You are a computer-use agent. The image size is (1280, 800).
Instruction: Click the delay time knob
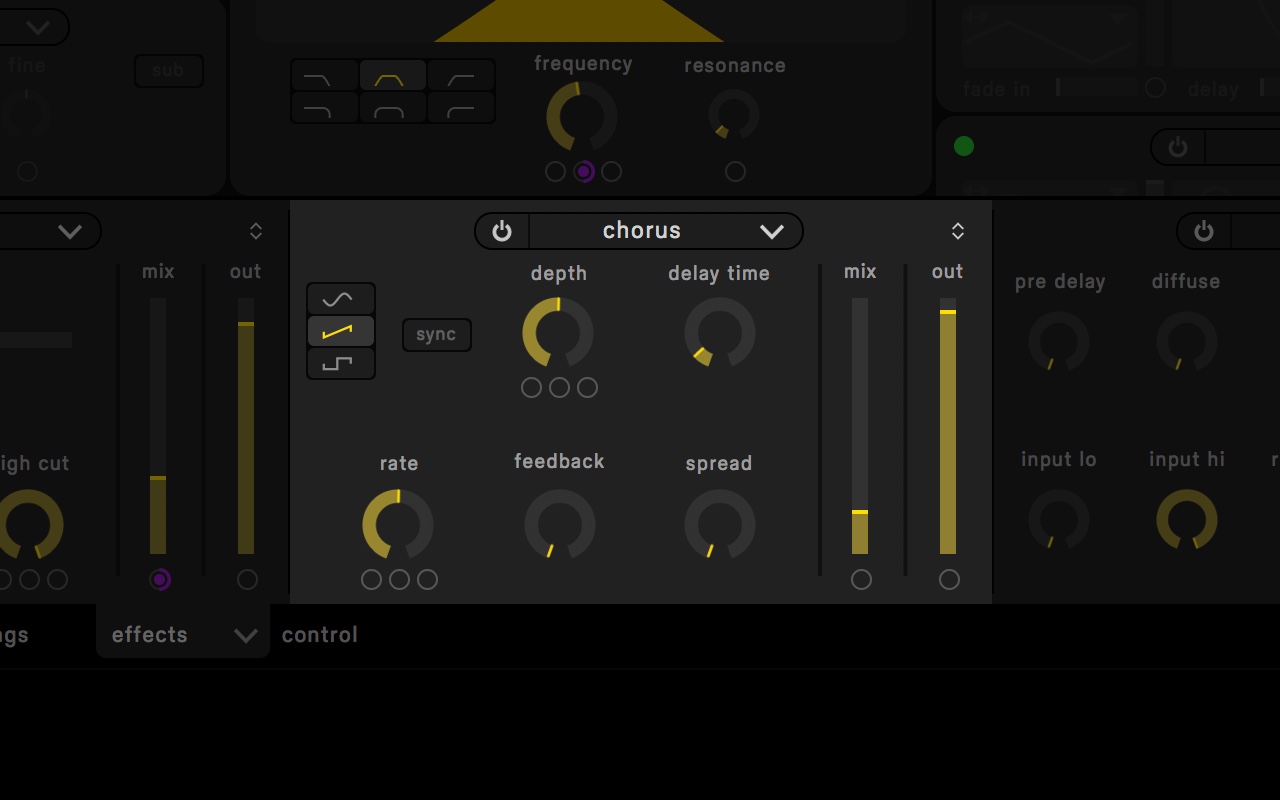click(719, 332)
